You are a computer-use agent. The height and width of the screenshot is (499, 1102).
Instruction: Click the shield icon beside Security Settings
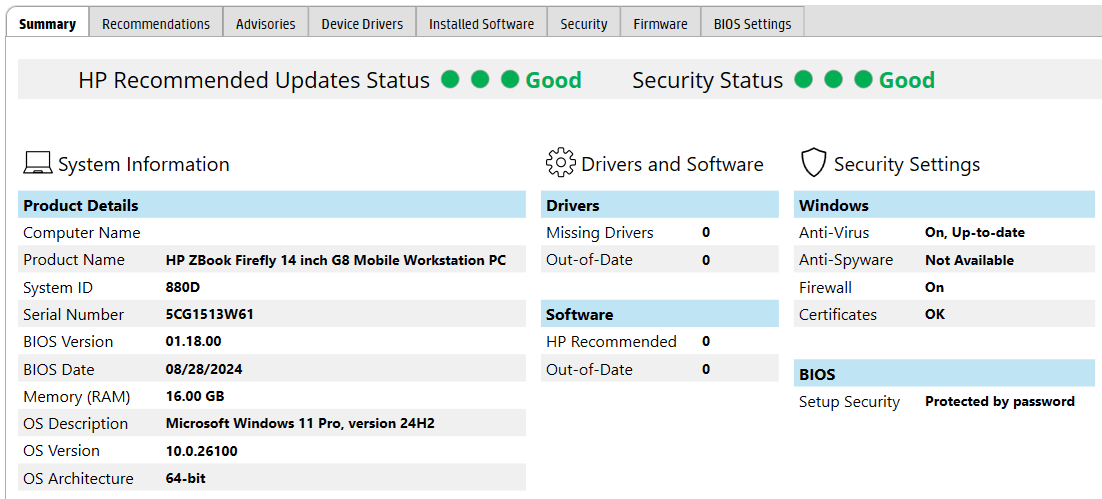pos(813,164)
